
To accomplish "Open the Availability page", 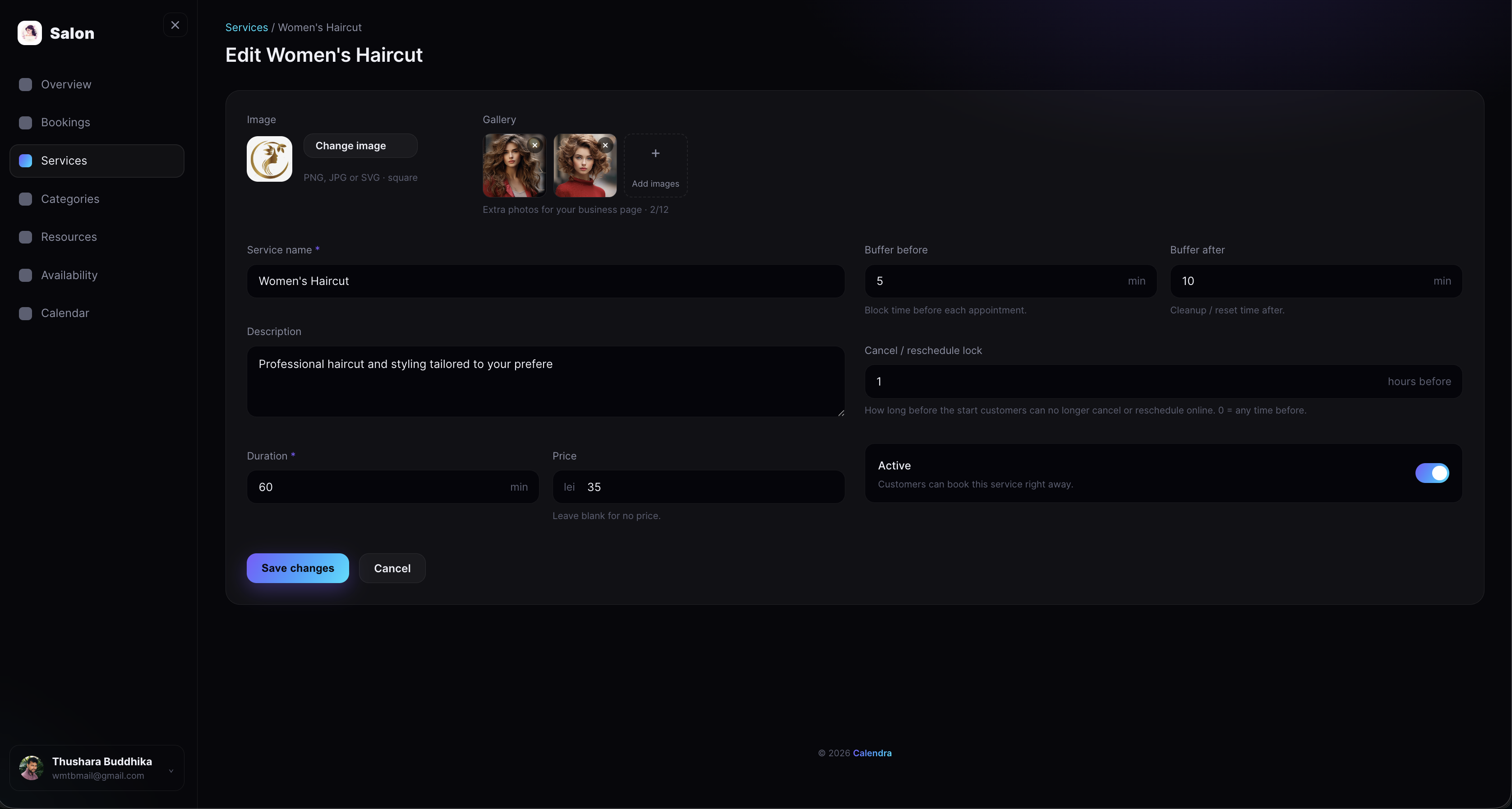I will tap(97, 275).
